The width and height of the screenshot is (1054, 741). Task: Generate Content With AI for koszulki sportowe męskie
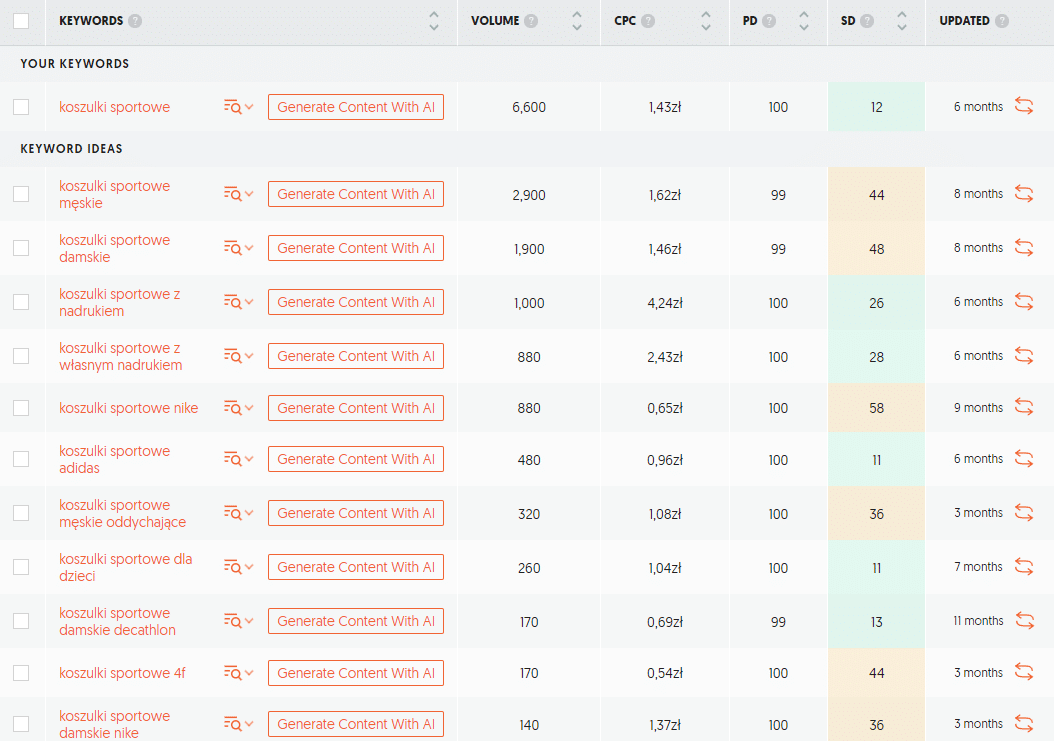coord(356,194)
